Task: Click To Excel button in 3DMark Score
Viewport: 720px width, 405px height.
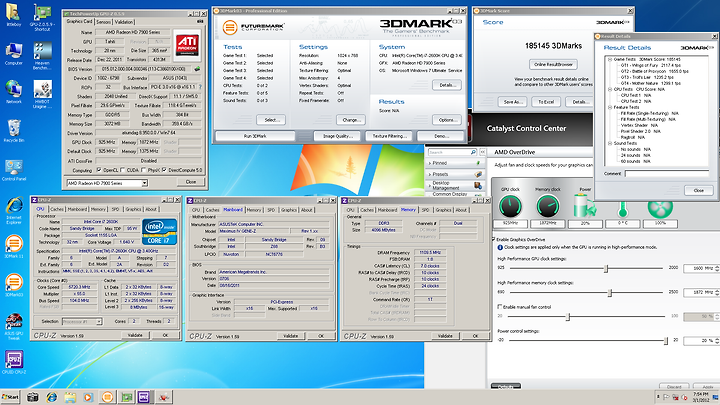Action: [546, 102]
